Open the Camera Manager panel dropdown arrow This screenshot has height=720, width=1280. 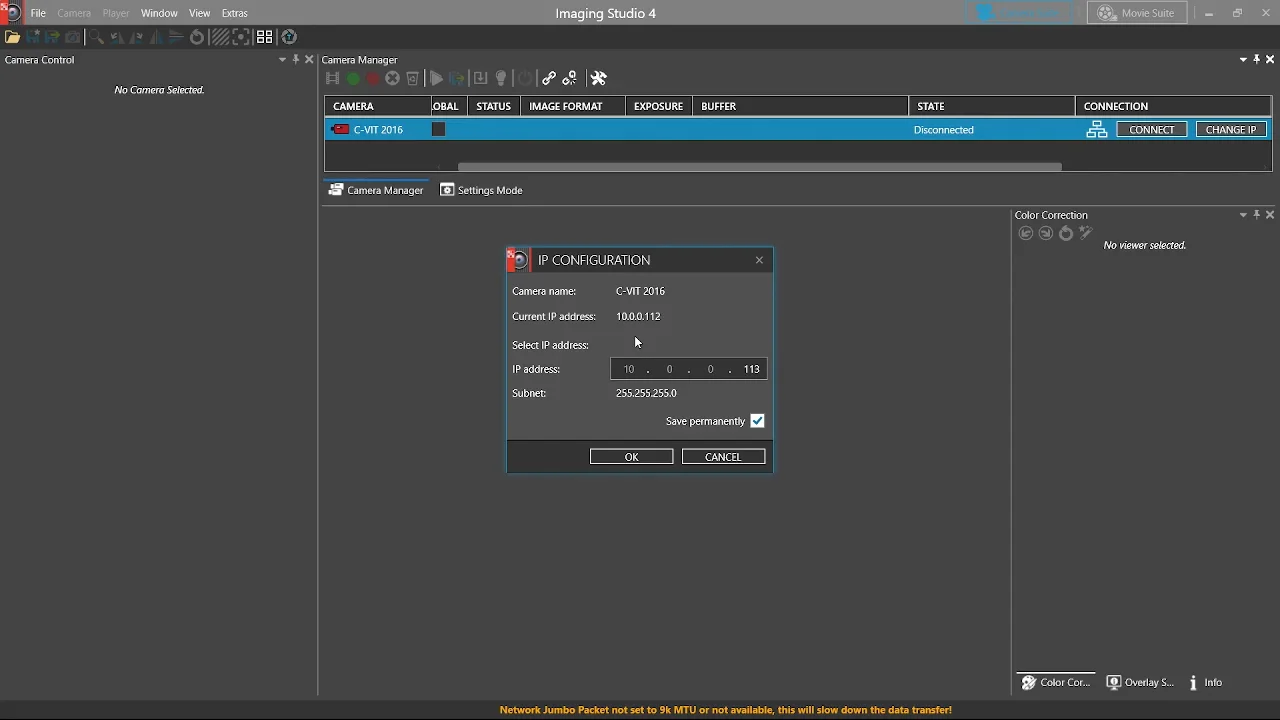1243,60
